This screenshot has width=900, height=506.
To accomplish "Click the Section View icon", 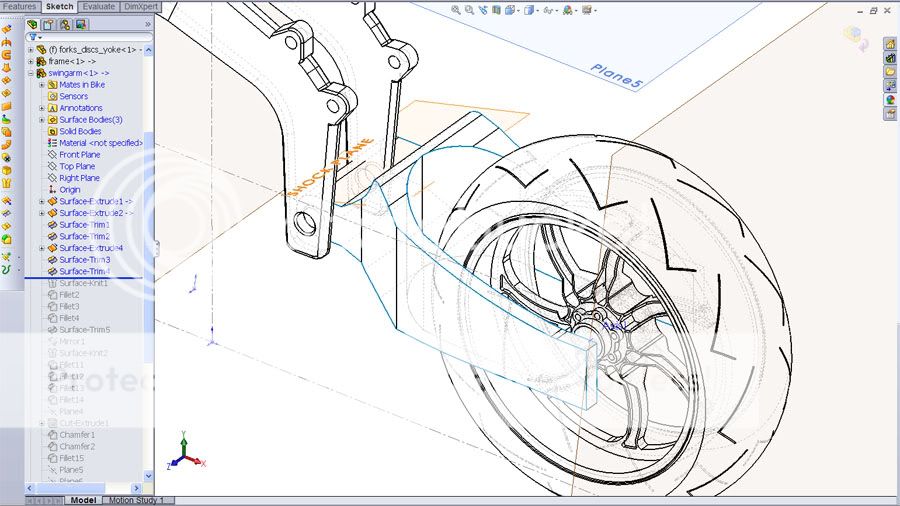I will 496,10.
